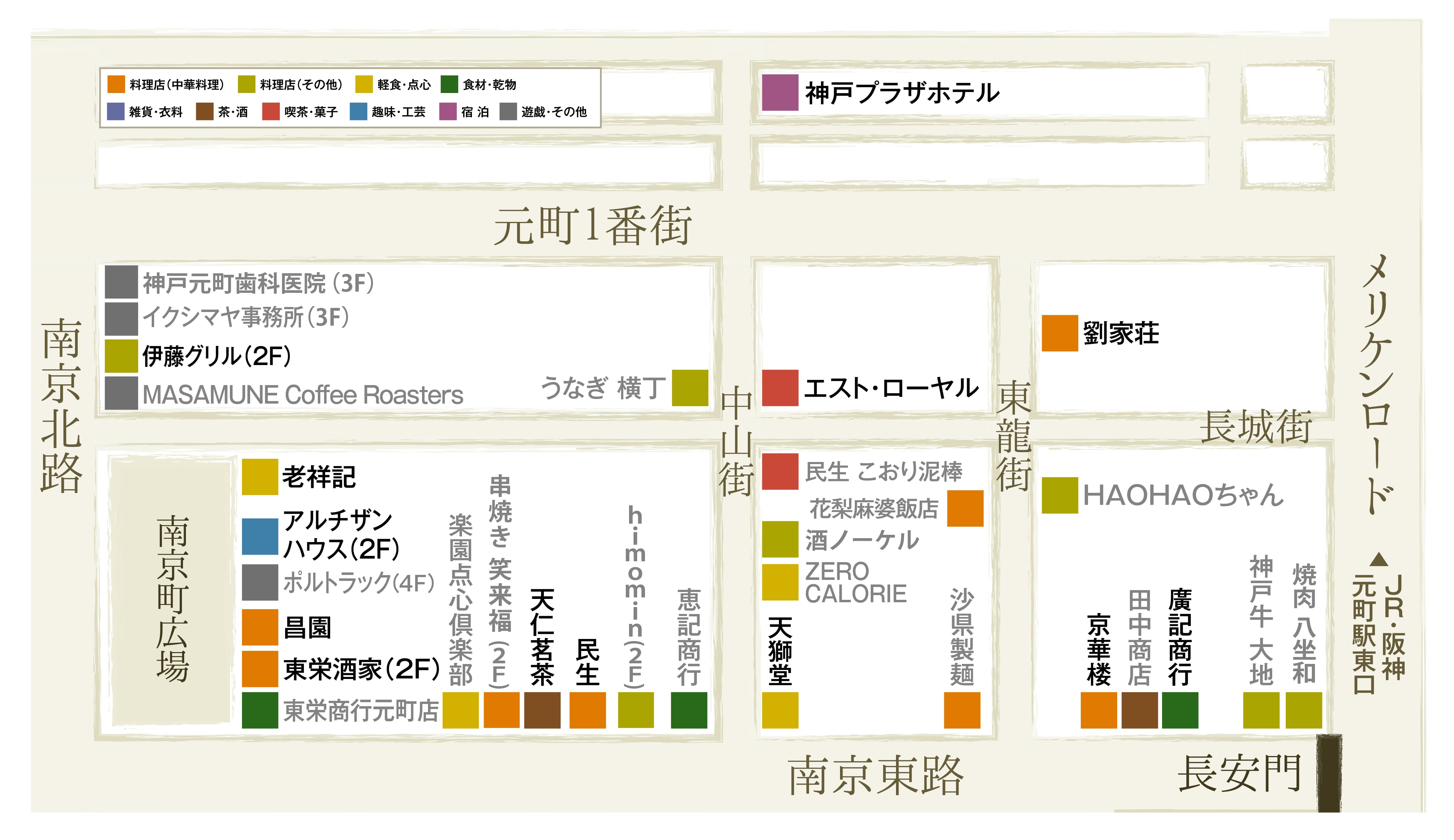Click the 南京東路 street label

coord(876,776)
